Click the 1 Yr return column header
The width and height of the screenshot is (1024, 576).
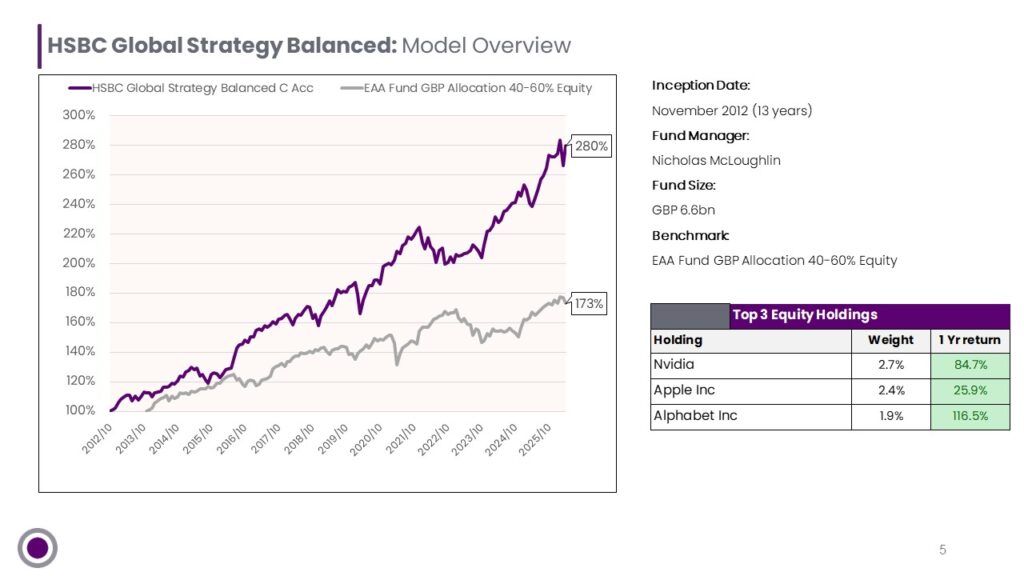pyautogui.click(x=970, y=340)
